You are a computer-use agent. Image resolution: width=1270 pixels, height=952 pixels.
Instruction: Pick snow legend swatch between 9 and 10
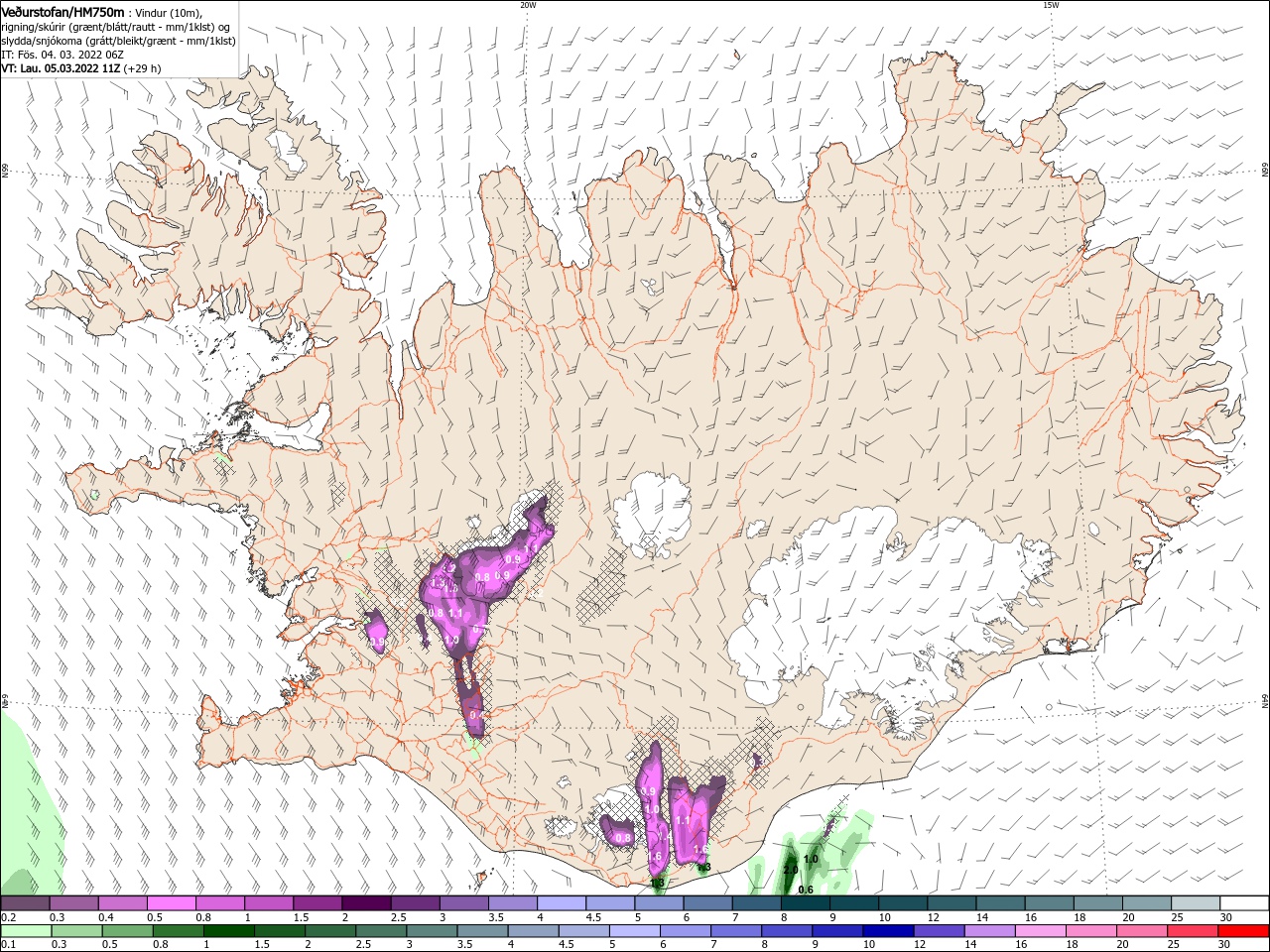point(854,903)
